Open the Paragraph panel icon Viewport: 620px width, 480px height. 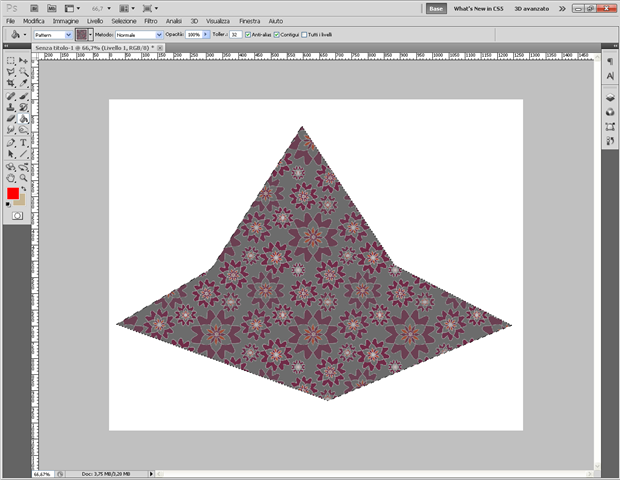(x=610, y=61)
